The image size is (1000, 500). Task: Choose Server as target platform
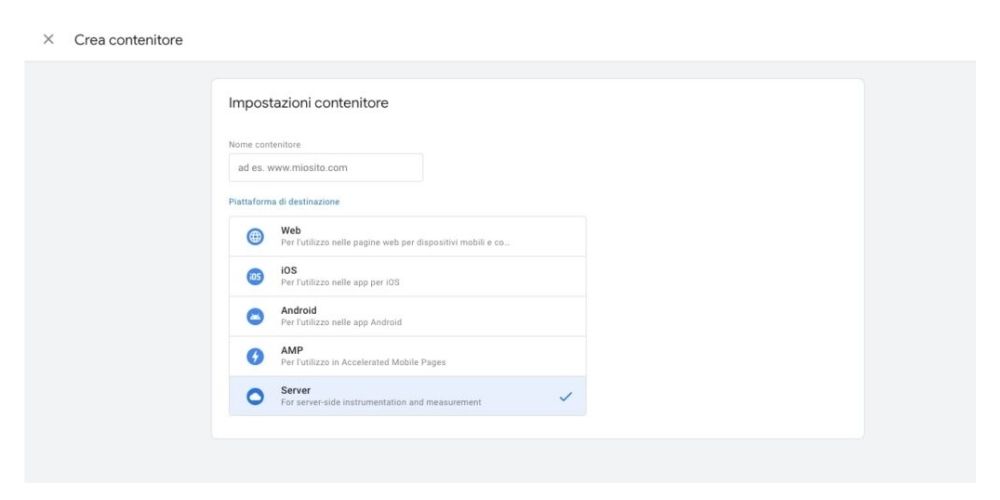pyautogui.click(x=408, y=396)
